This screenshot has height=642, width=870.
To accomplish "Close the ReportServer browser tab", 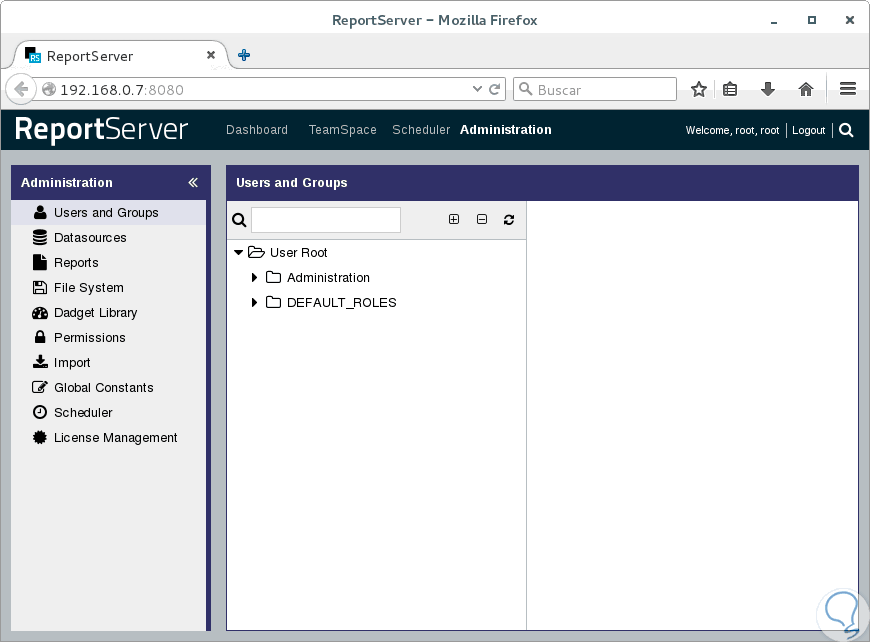I will 211,55.
